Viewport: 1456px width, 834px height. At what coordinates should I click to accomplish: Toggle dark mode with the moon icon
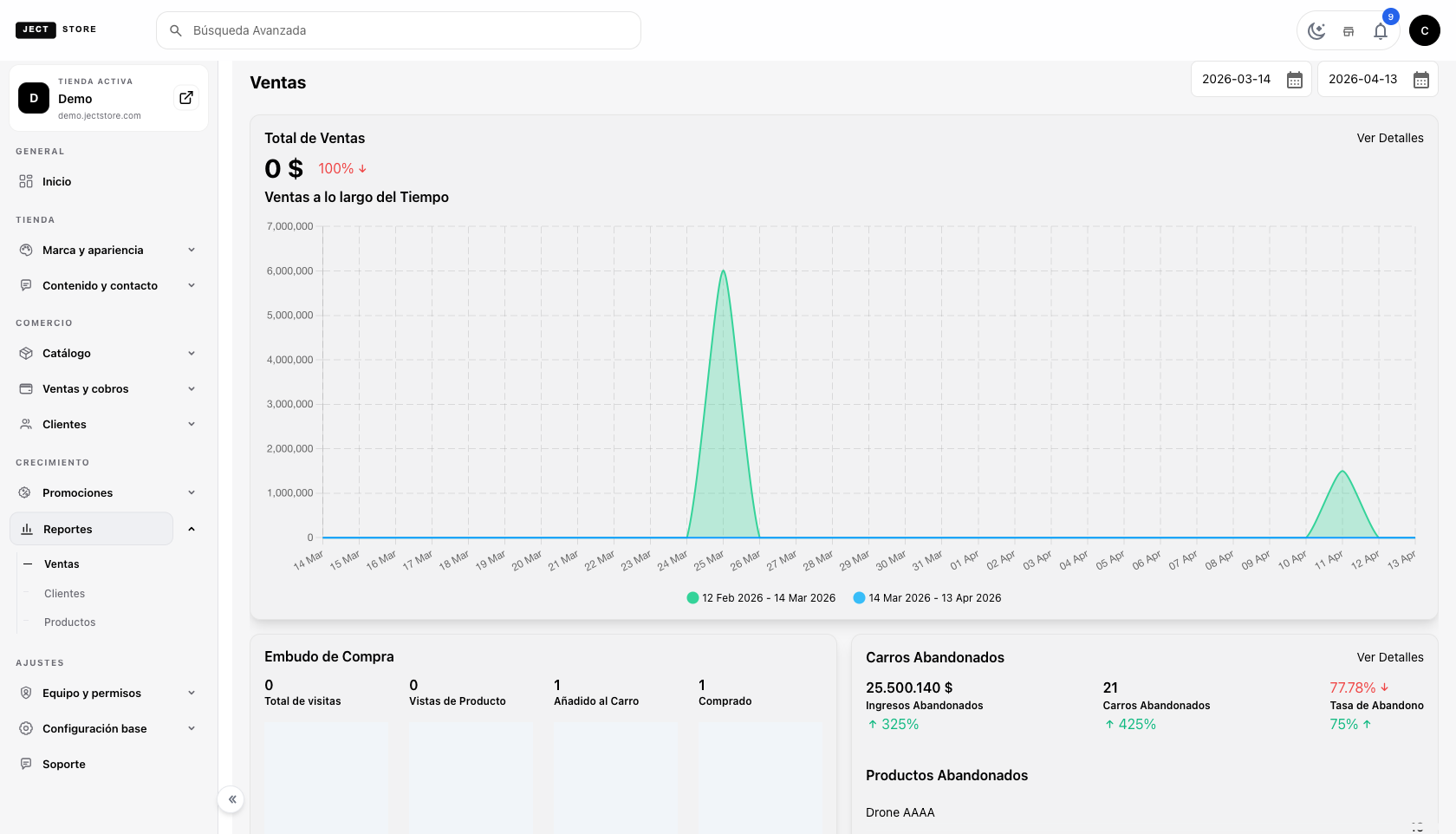point(1316,31)
